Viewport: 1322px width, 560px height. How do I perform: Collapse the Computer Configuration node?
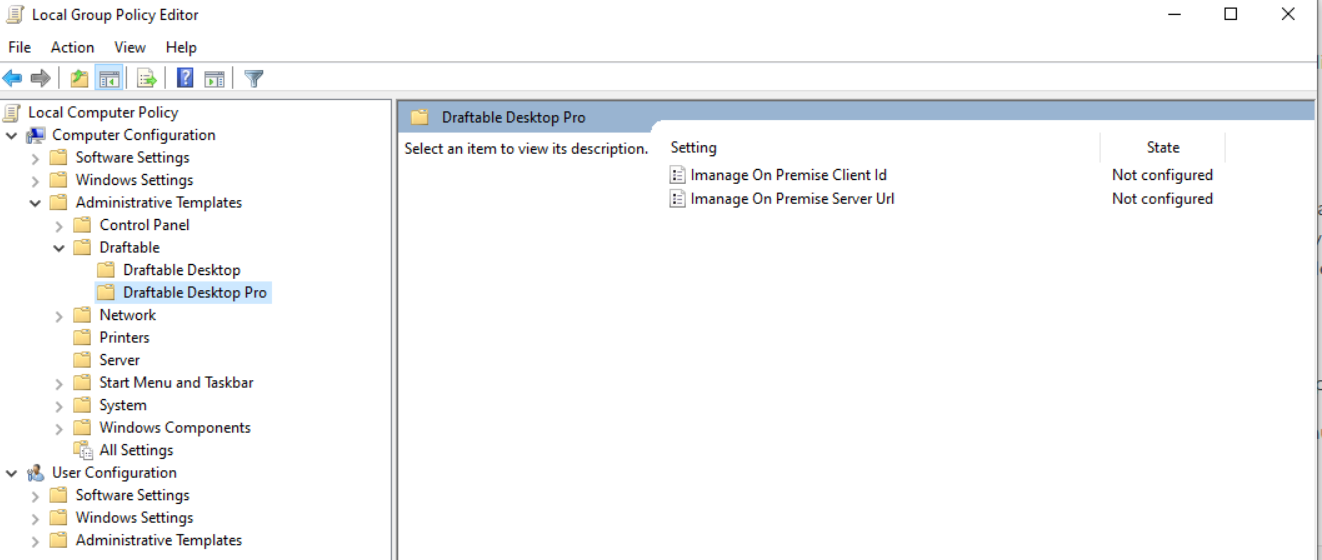click(x=12, y=135)
